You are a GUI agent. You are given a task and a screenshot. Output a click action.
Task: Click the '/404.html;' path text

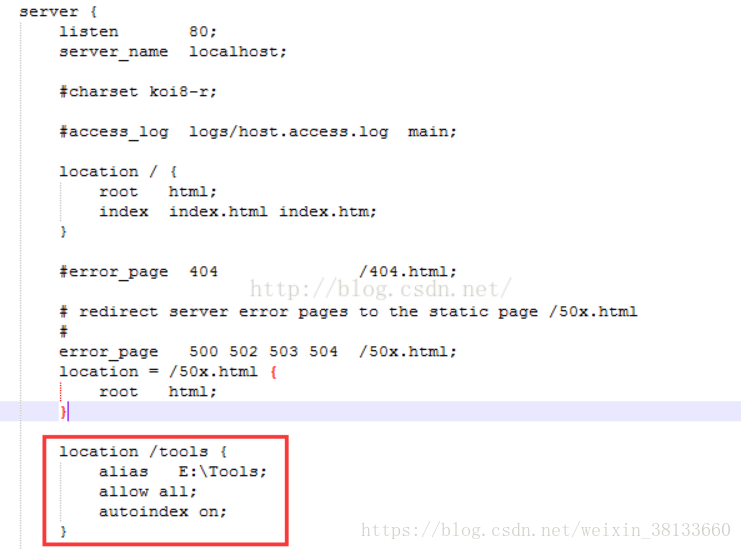pos(407,272)
